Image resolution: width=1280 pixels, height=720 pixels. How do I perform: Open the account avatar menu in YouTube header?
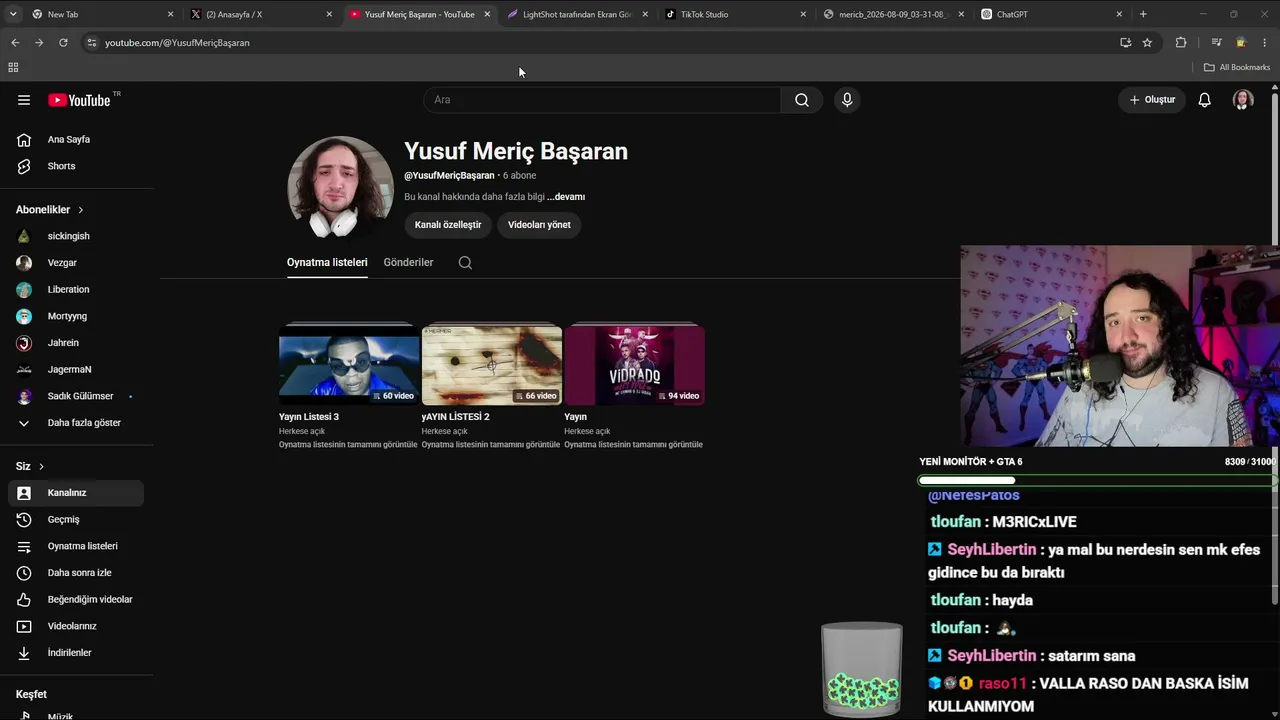point(1243,100)
